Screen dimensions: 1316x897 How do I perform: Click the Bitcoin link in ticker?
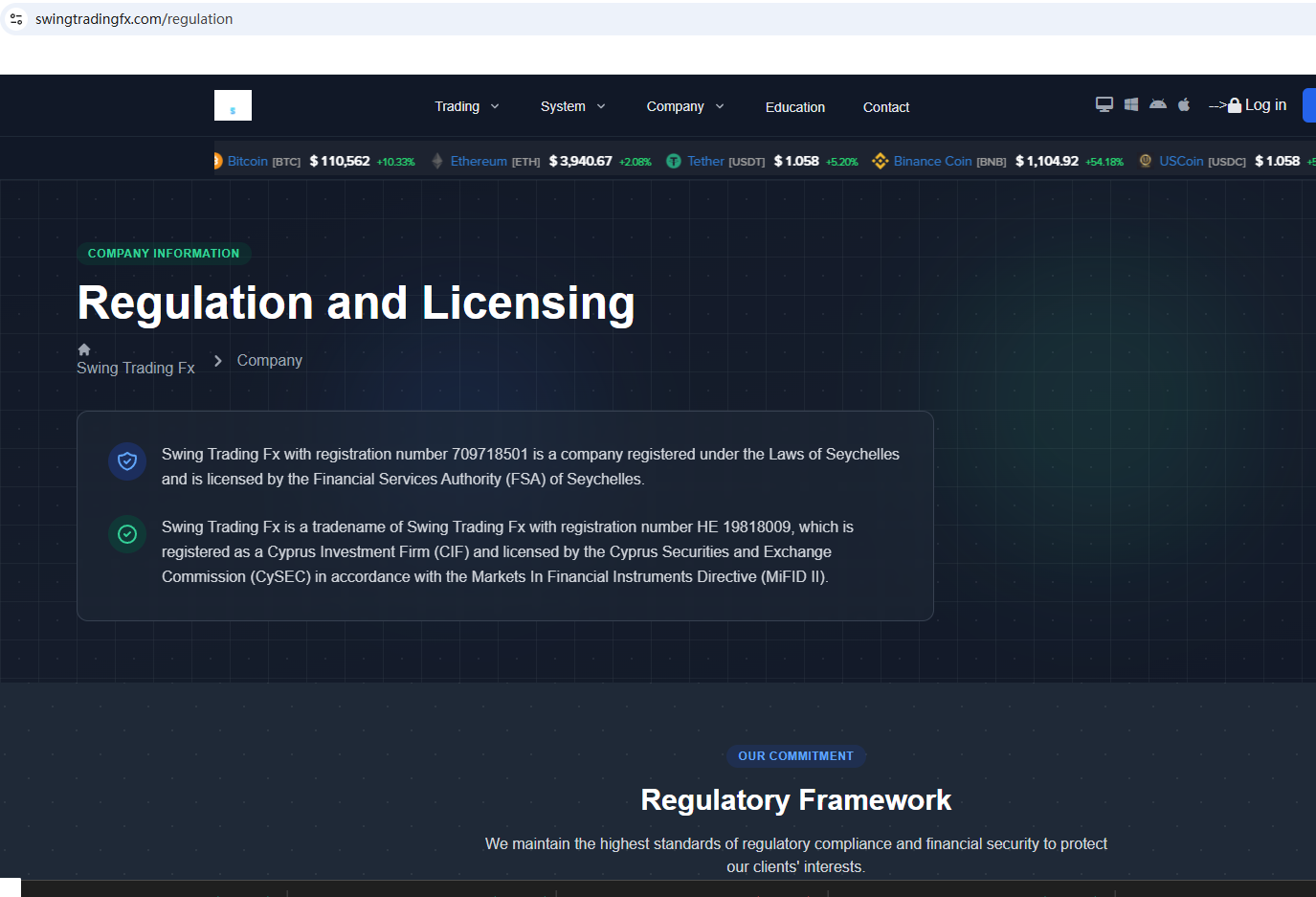[248, 162]
